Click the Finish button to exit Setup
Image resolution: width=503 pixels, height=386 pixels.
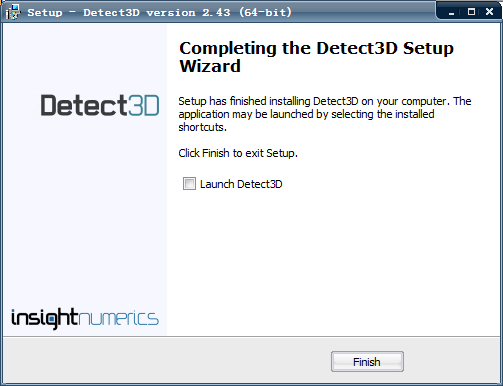tap(367, 362)
